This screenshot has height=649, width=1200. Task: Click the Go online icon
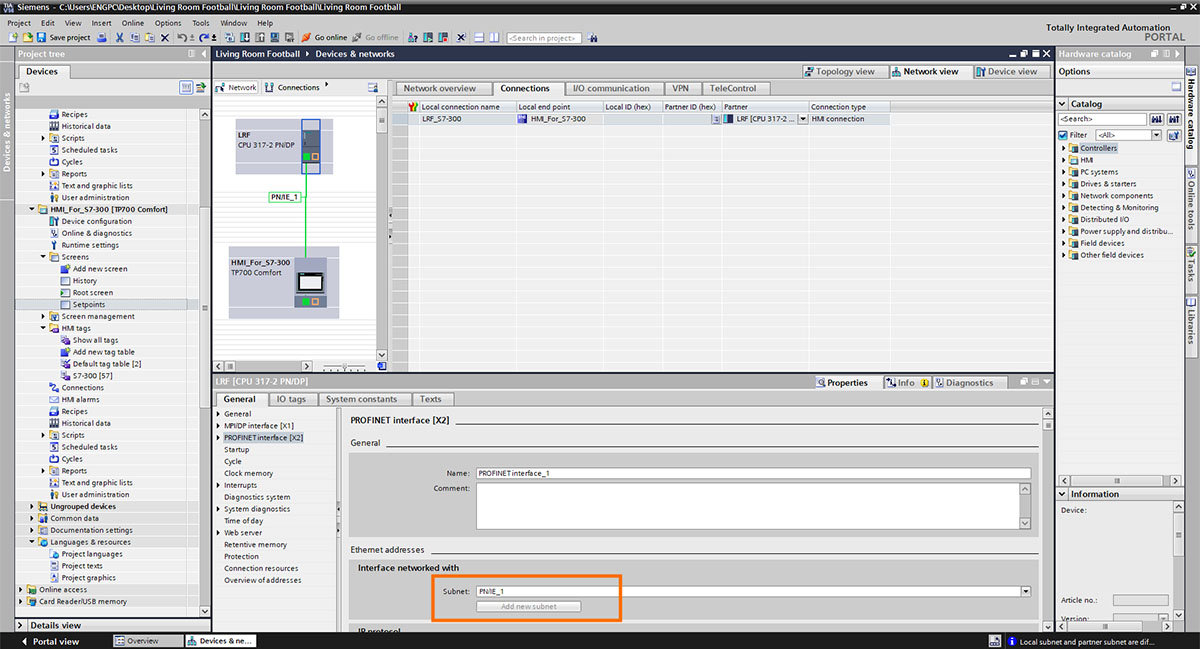click(x=306, y=37)
